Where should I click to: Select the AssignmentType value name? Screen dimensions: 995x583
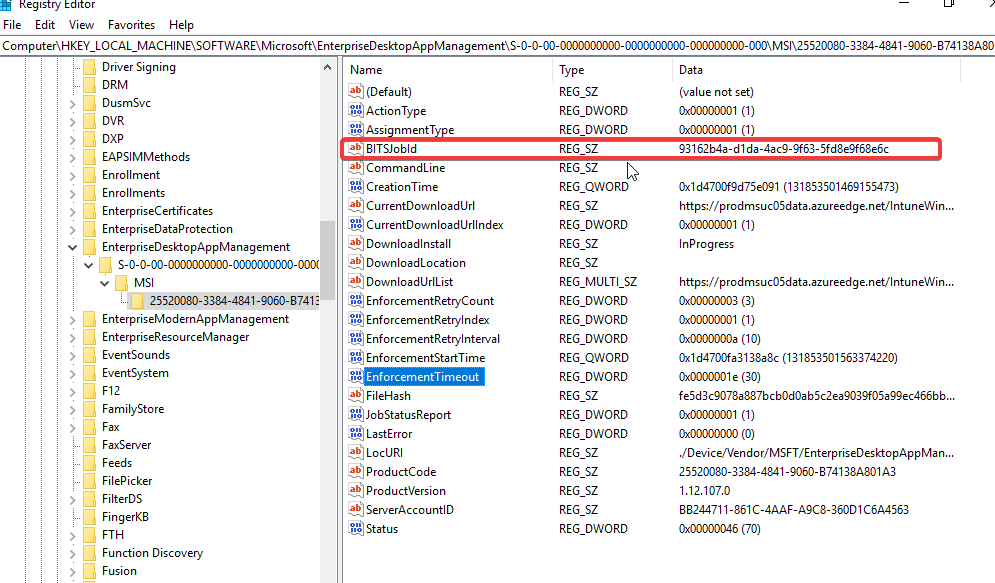pos(410,129)
